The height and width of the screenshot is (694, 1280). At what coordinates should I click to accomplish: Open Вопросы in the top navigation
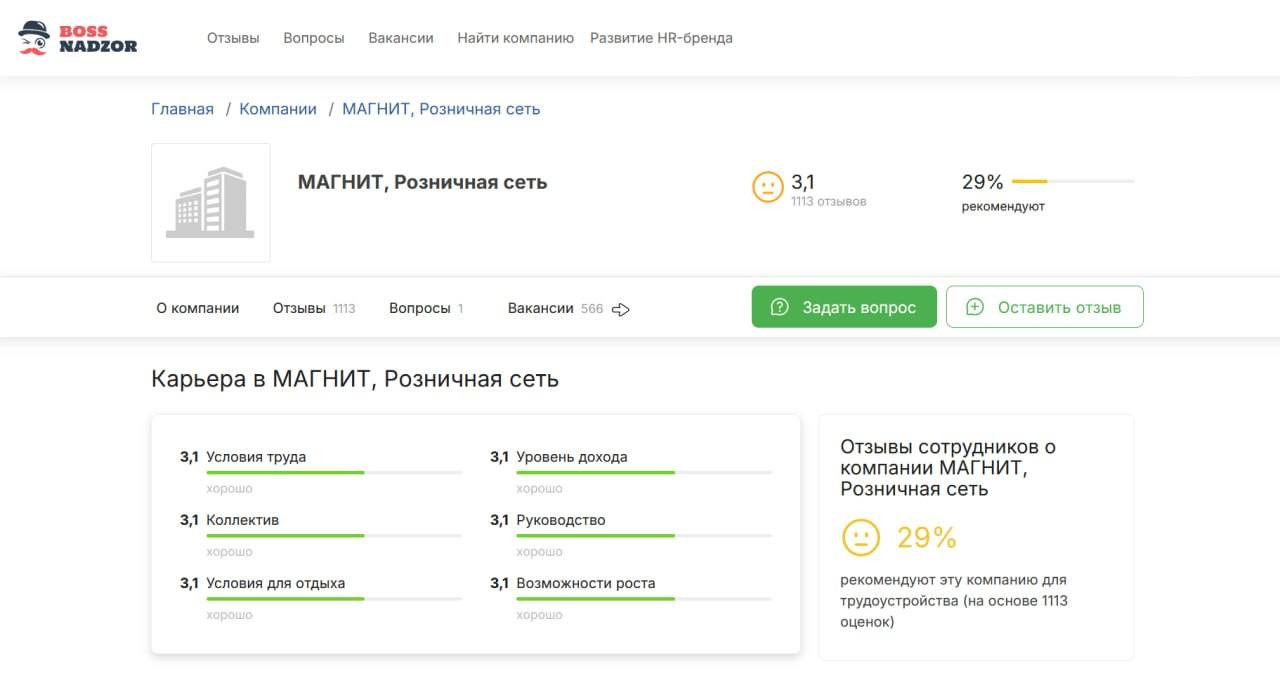tap(314, 38)
